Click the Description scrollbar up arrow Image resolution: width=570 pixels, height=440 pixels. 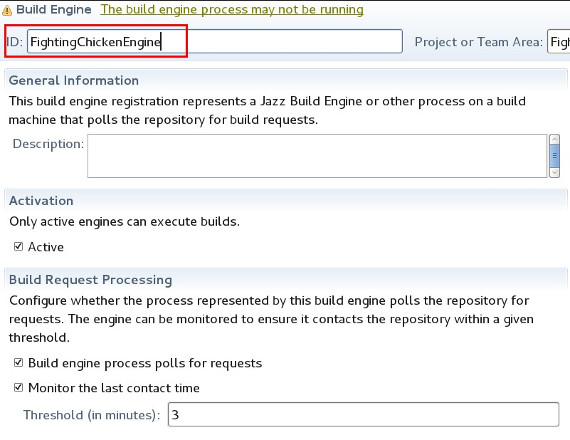point(554,139)
